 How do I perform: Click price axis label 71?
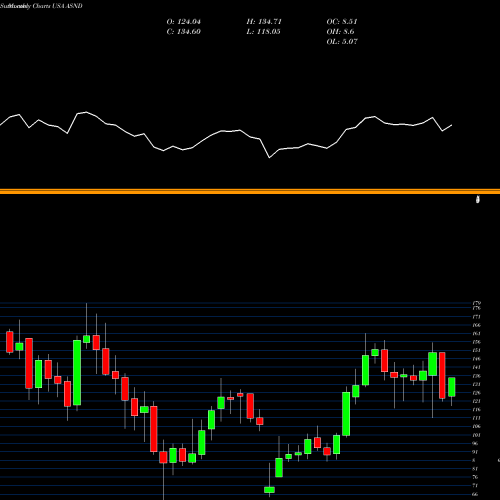click(x=476, y=486)
